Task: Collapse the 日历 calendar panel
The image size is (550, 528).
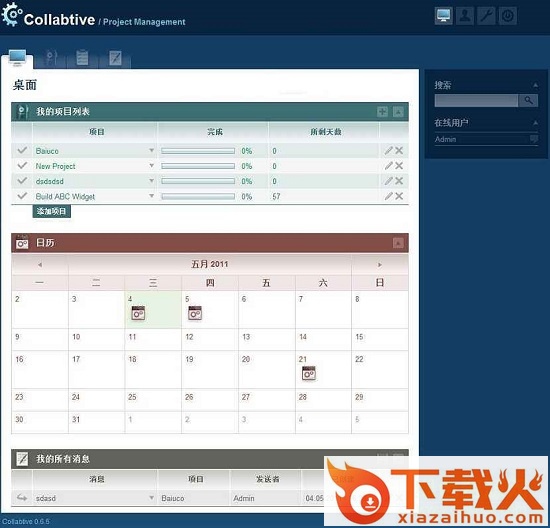Action: pyautogui.click(x=398, y=243)
